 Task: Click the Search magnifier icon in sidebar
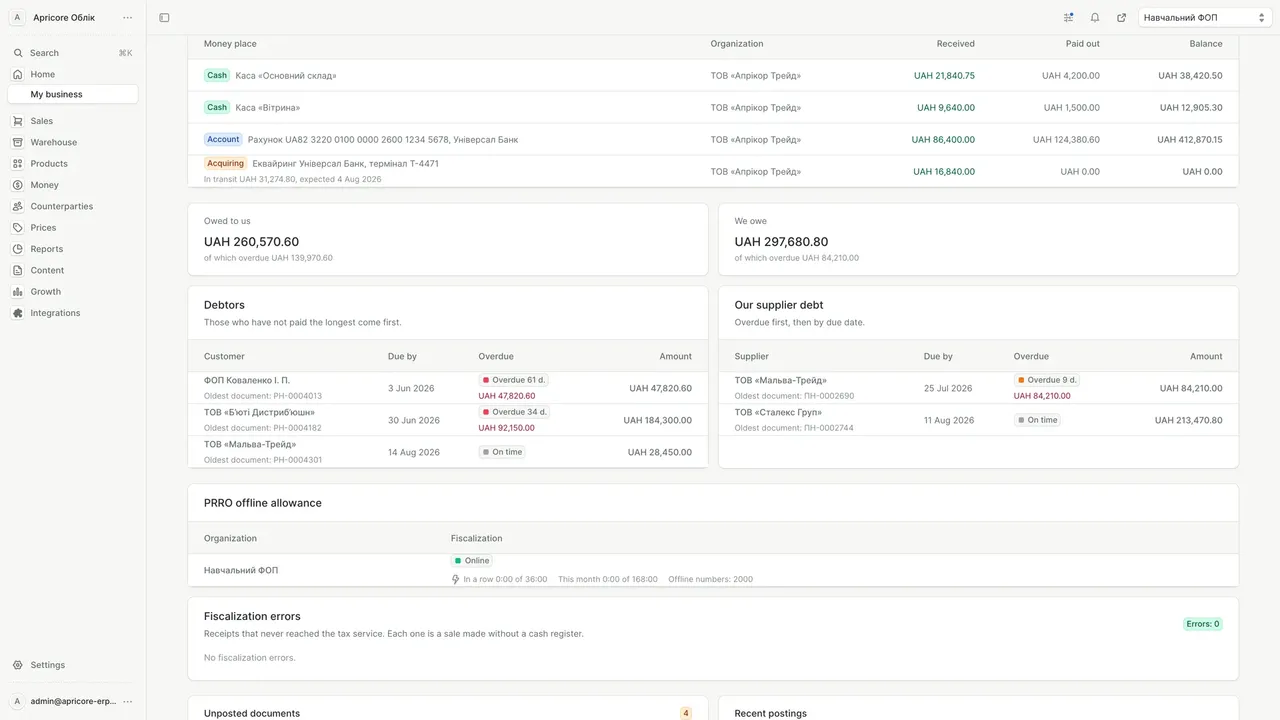[x=18, y=53]
